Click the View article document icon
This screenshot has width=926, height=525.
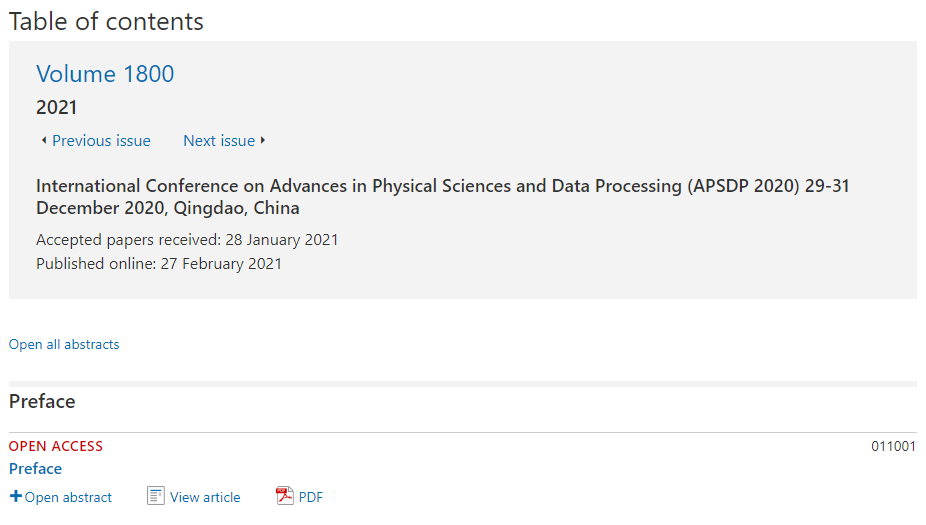(x=156, y=496)
